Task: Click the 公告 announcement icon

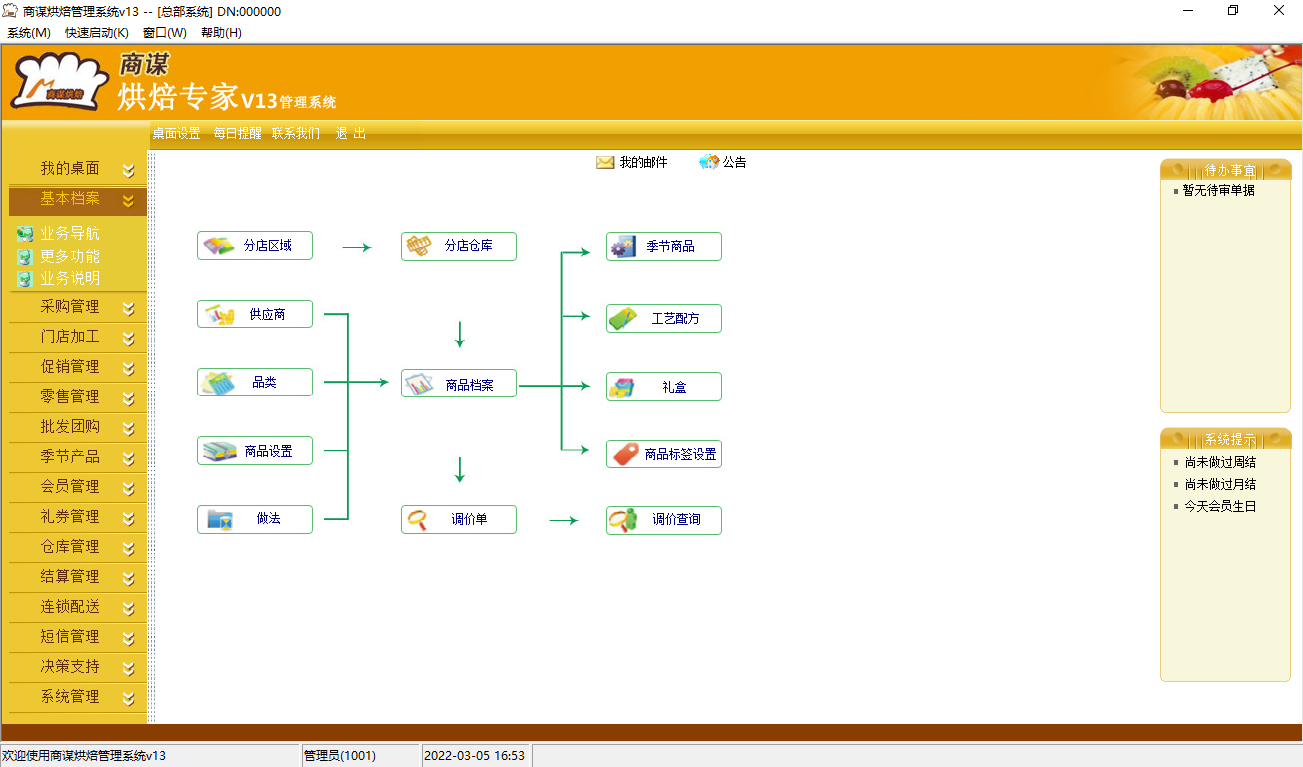Action: coord(709,162)
